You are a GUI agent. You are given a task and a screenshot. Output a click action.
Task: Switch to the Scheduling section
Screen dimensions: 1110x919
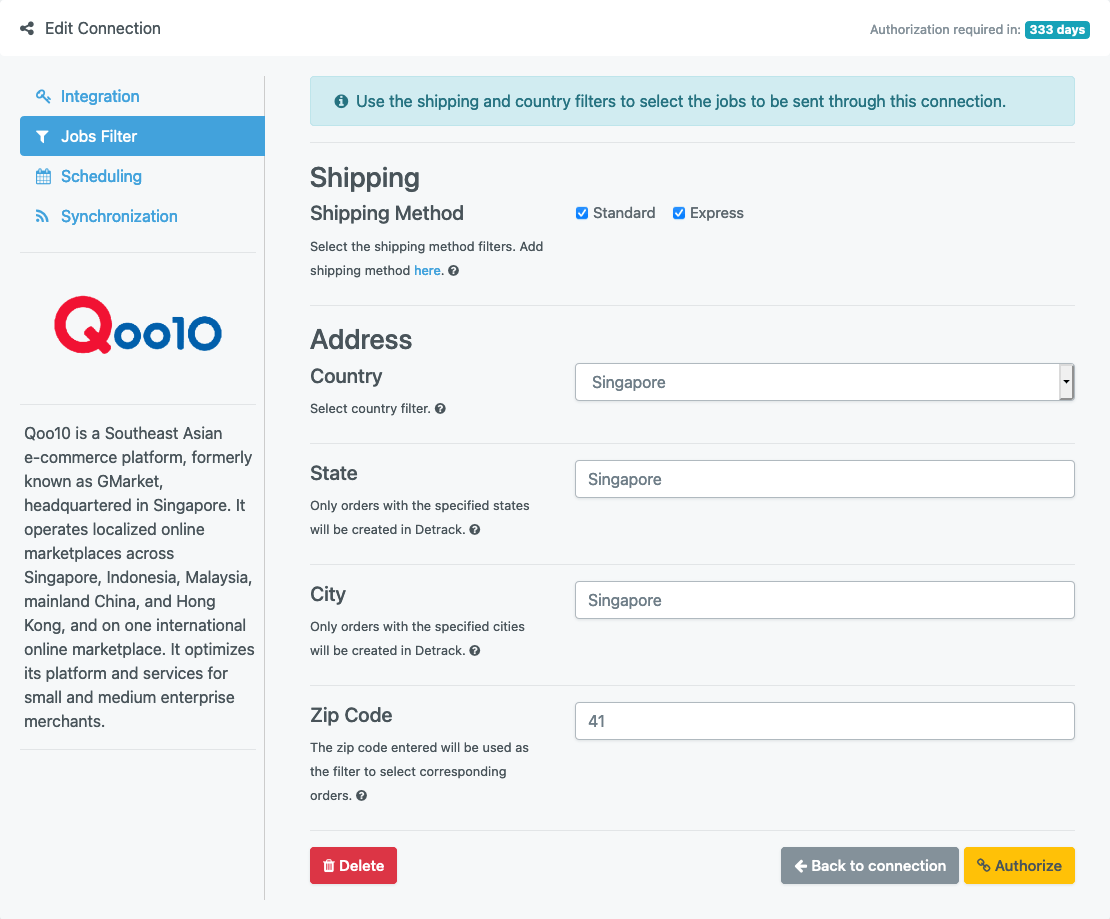99,176
